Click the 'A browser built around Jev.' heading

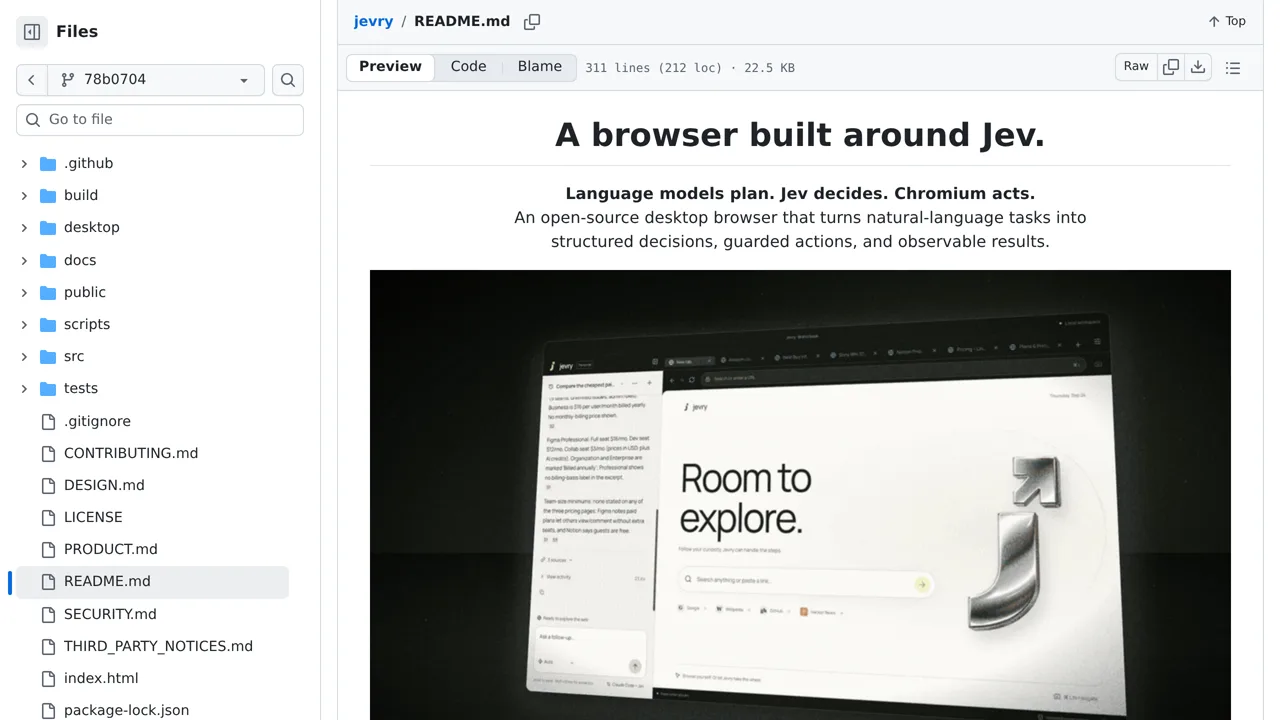click(x=800, y=135)
